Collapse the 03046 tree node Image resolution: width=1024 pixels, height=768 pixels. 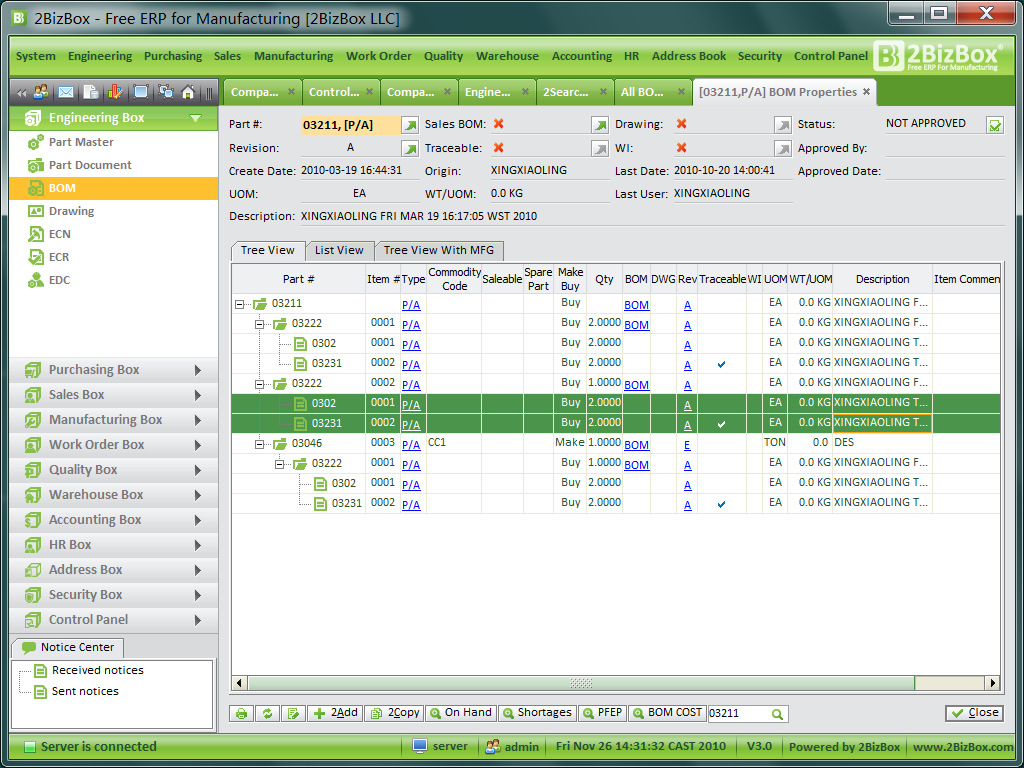259,444
